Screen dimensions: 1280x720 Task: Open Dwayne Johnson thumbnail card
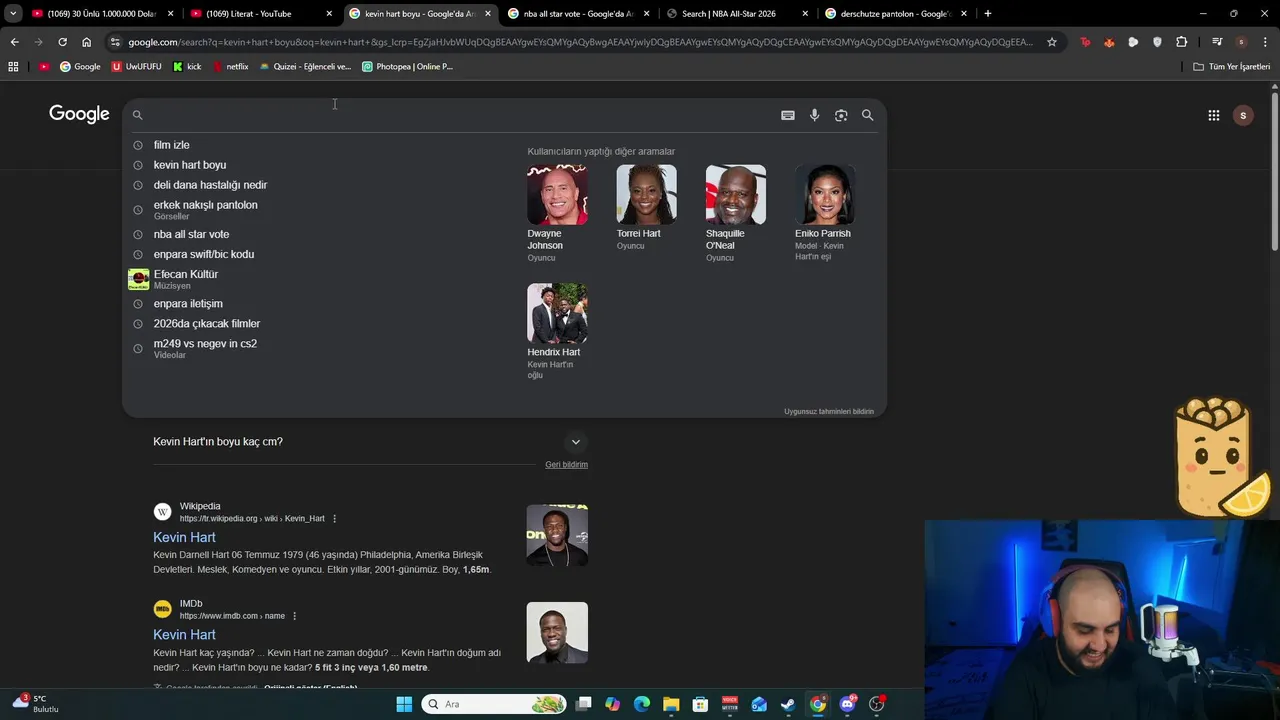pos(557,213)
